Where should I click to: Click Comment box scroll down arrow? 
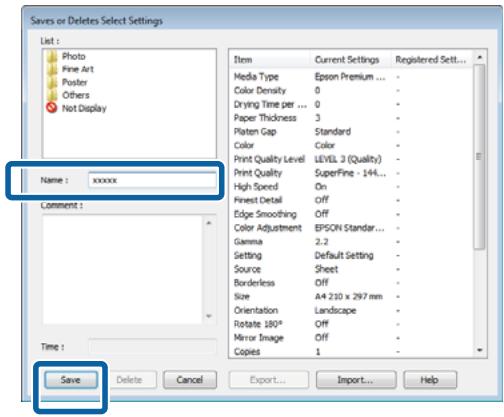coord(209,316)
